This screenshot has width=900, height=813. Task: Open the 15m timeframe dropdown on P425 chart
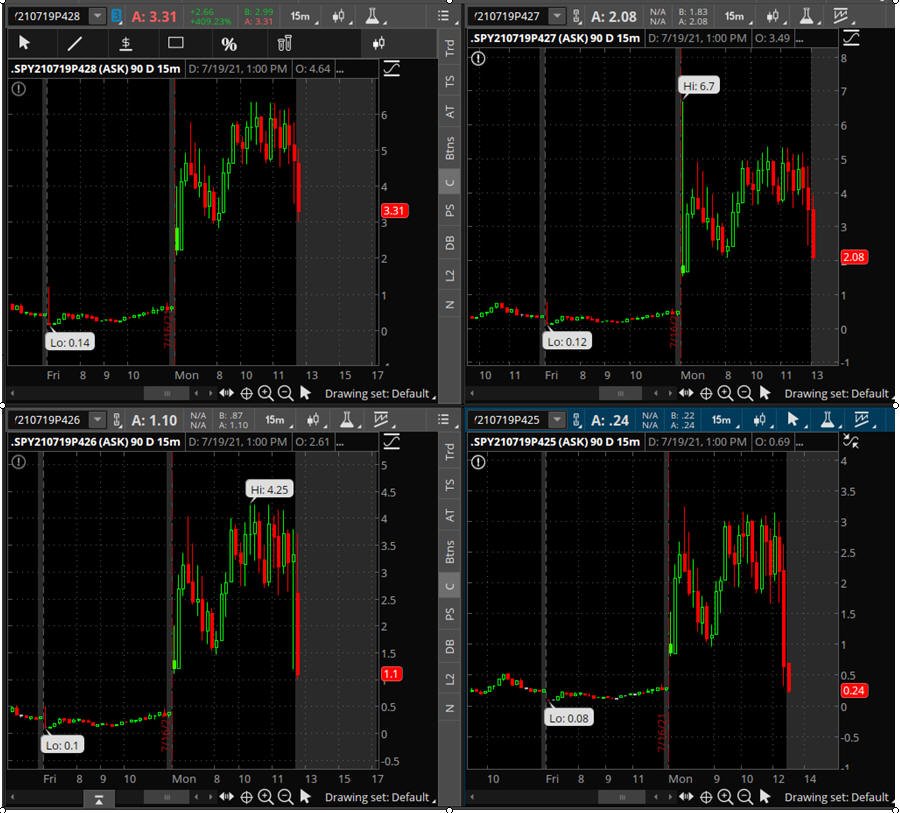(724, 420)
